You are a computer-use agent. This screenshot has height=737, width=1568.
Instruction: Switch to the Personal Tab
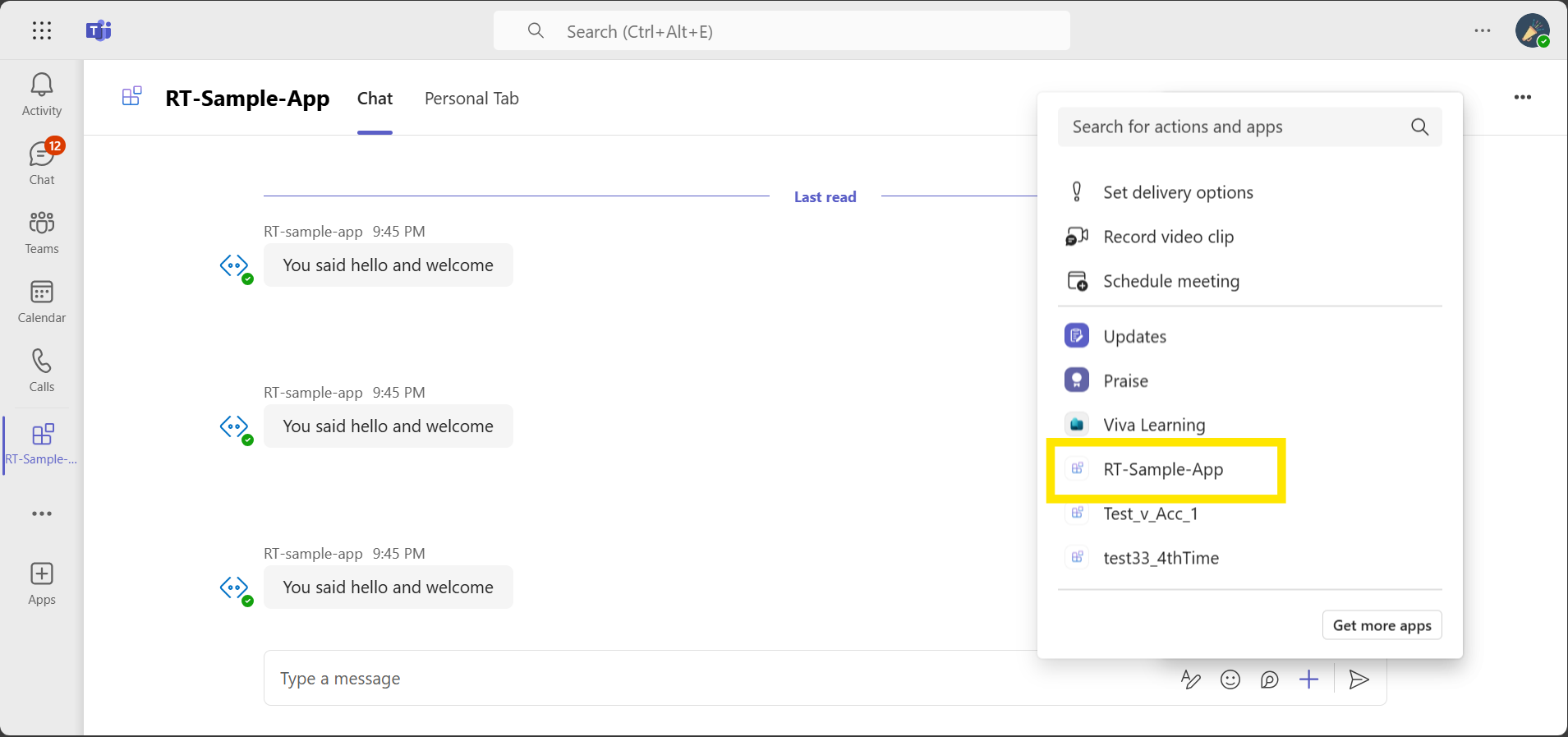471,99
